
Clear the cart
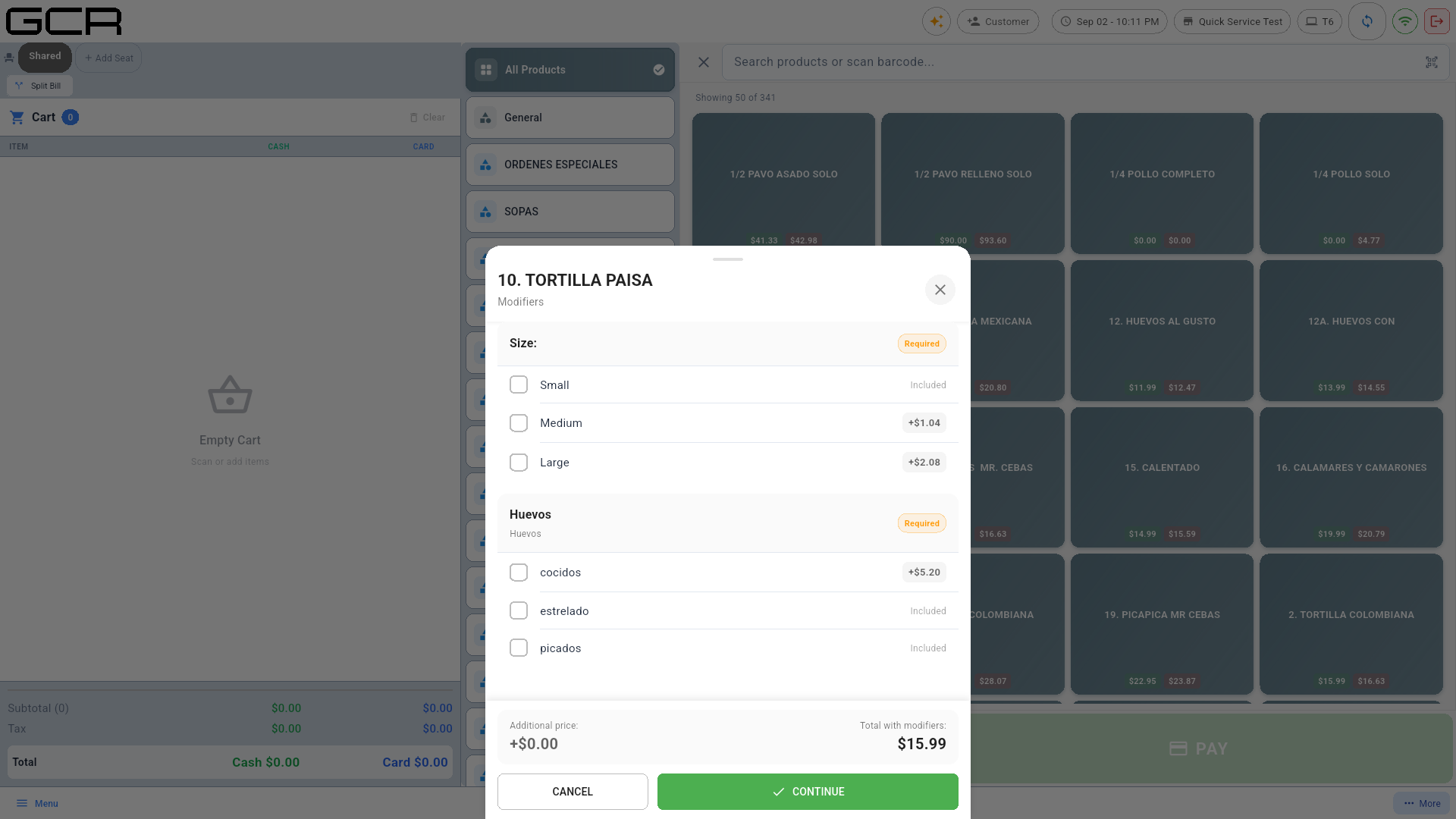click(427, 118)
